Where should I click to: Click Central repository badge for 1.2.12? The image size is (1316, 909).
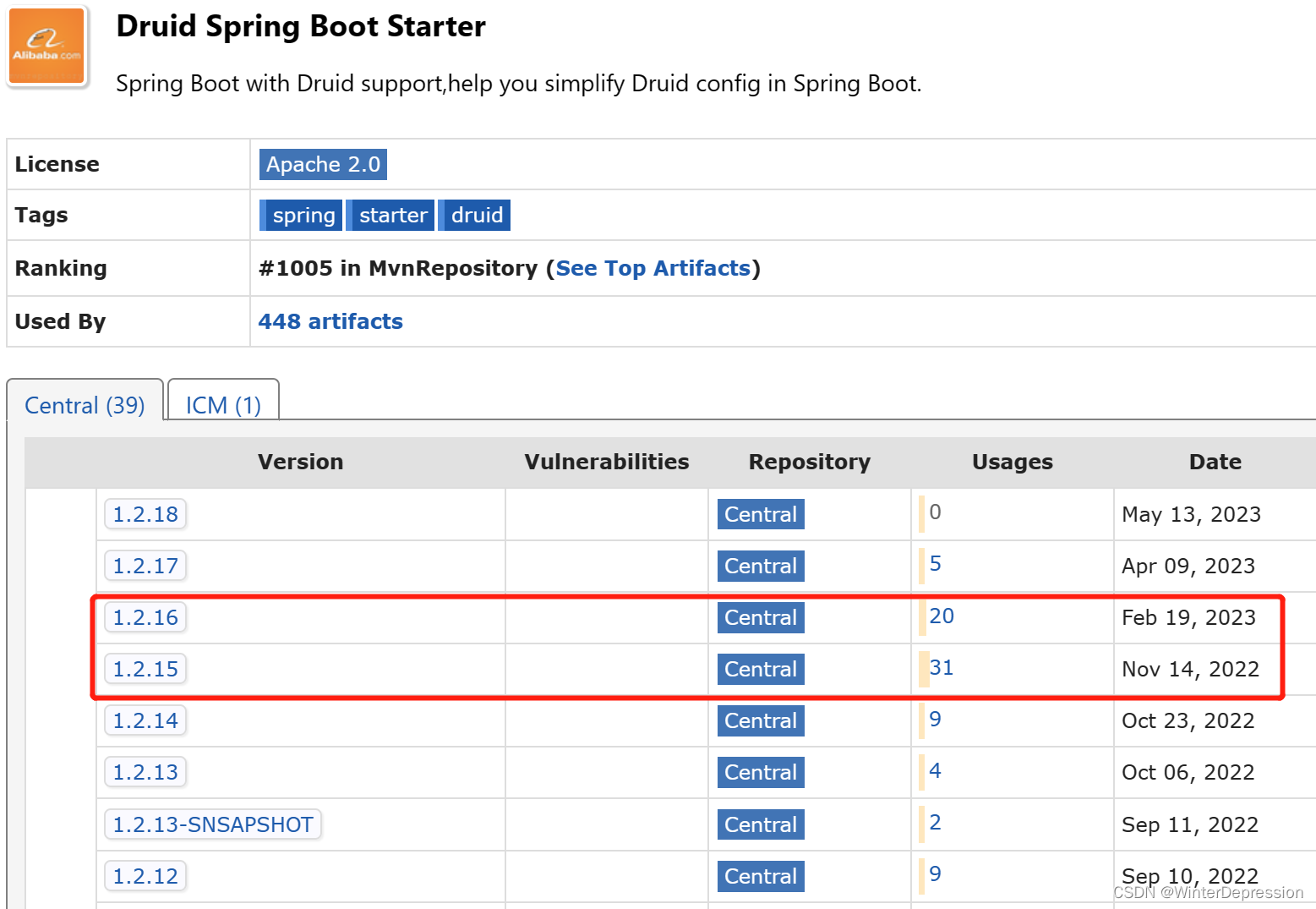(x=761, y=876)
